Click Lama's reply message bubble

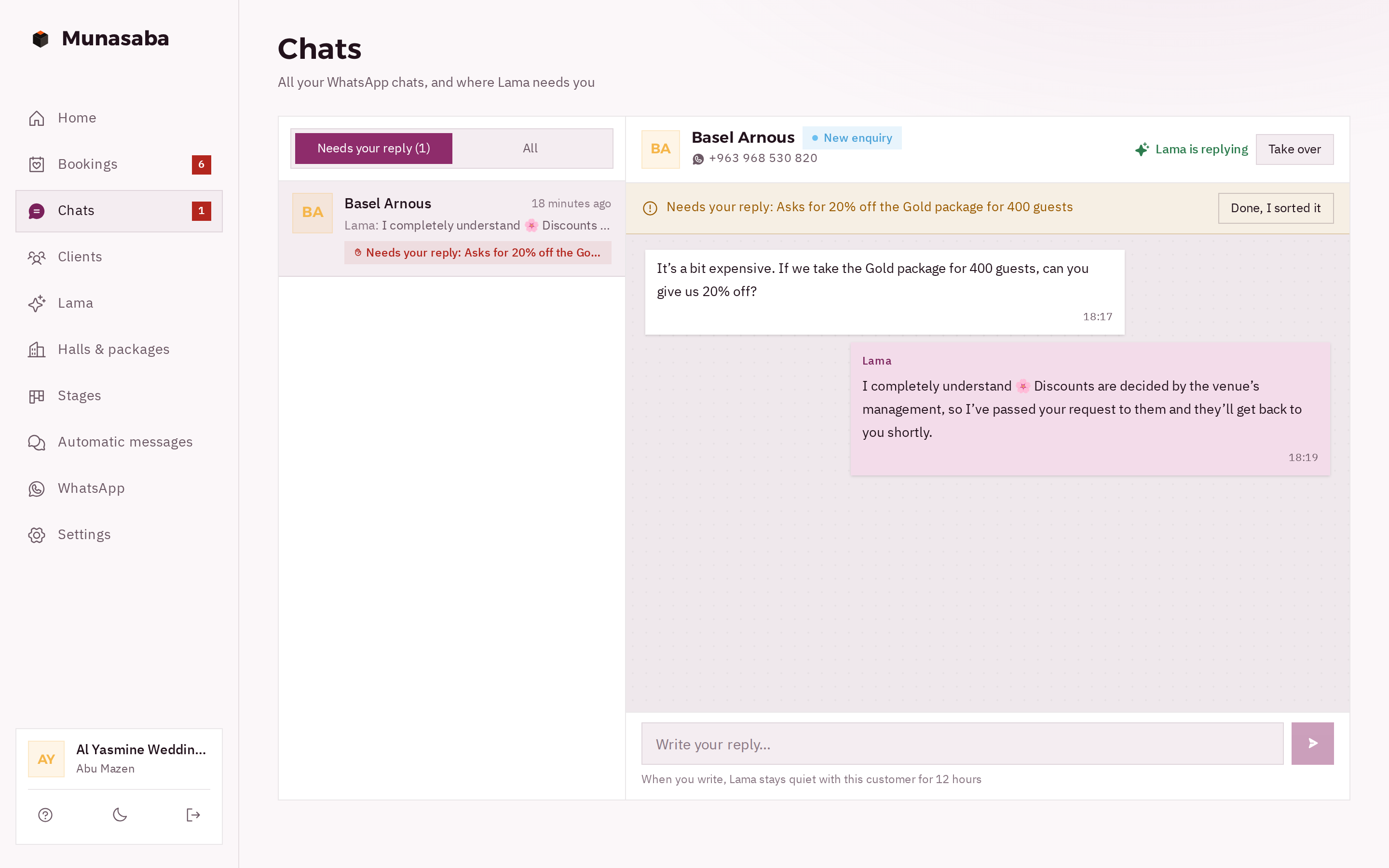click(1090, 409)
